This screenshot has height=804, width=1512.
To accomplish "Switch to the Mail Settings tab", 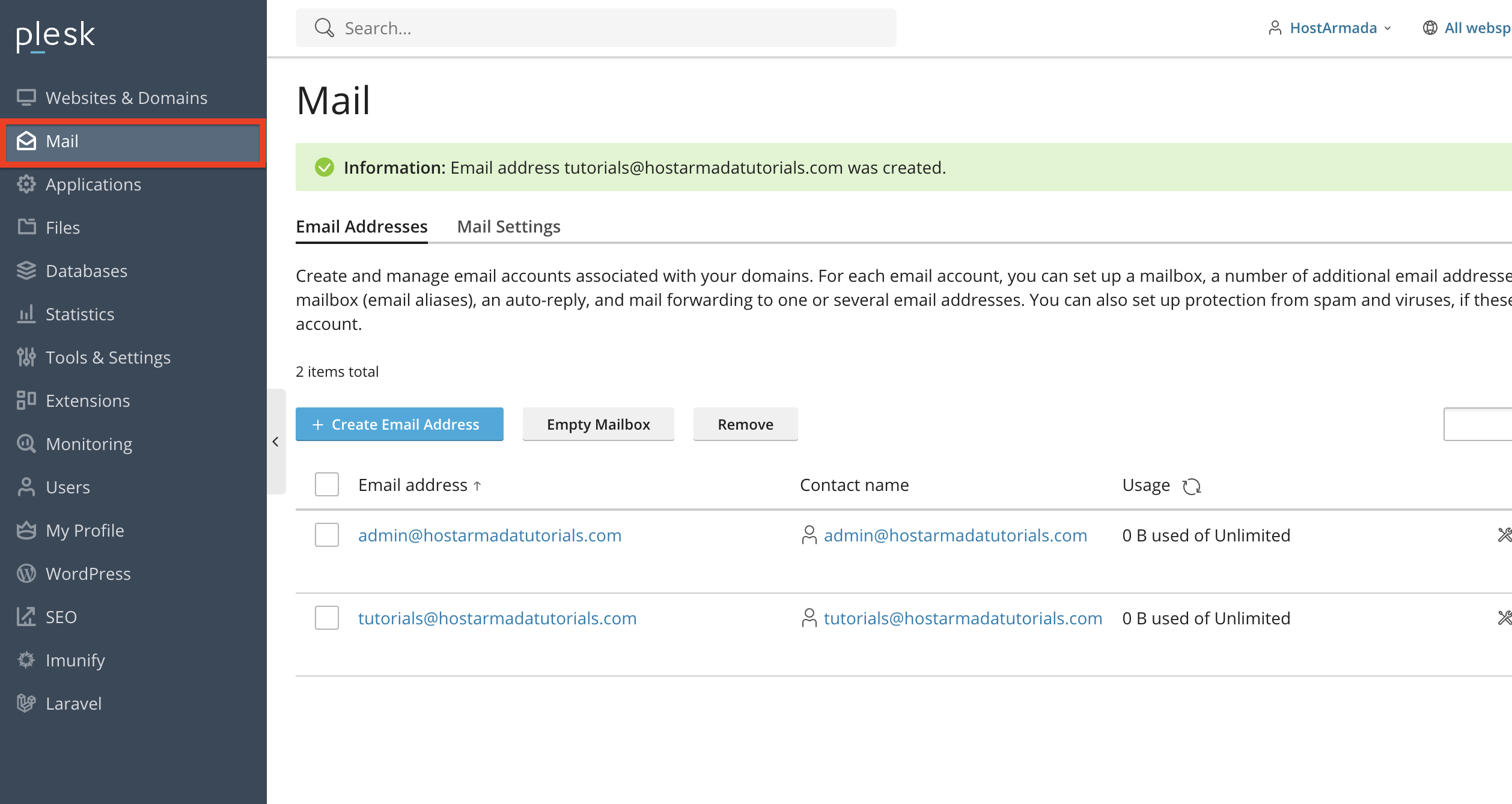I will [x=508, y=227].
